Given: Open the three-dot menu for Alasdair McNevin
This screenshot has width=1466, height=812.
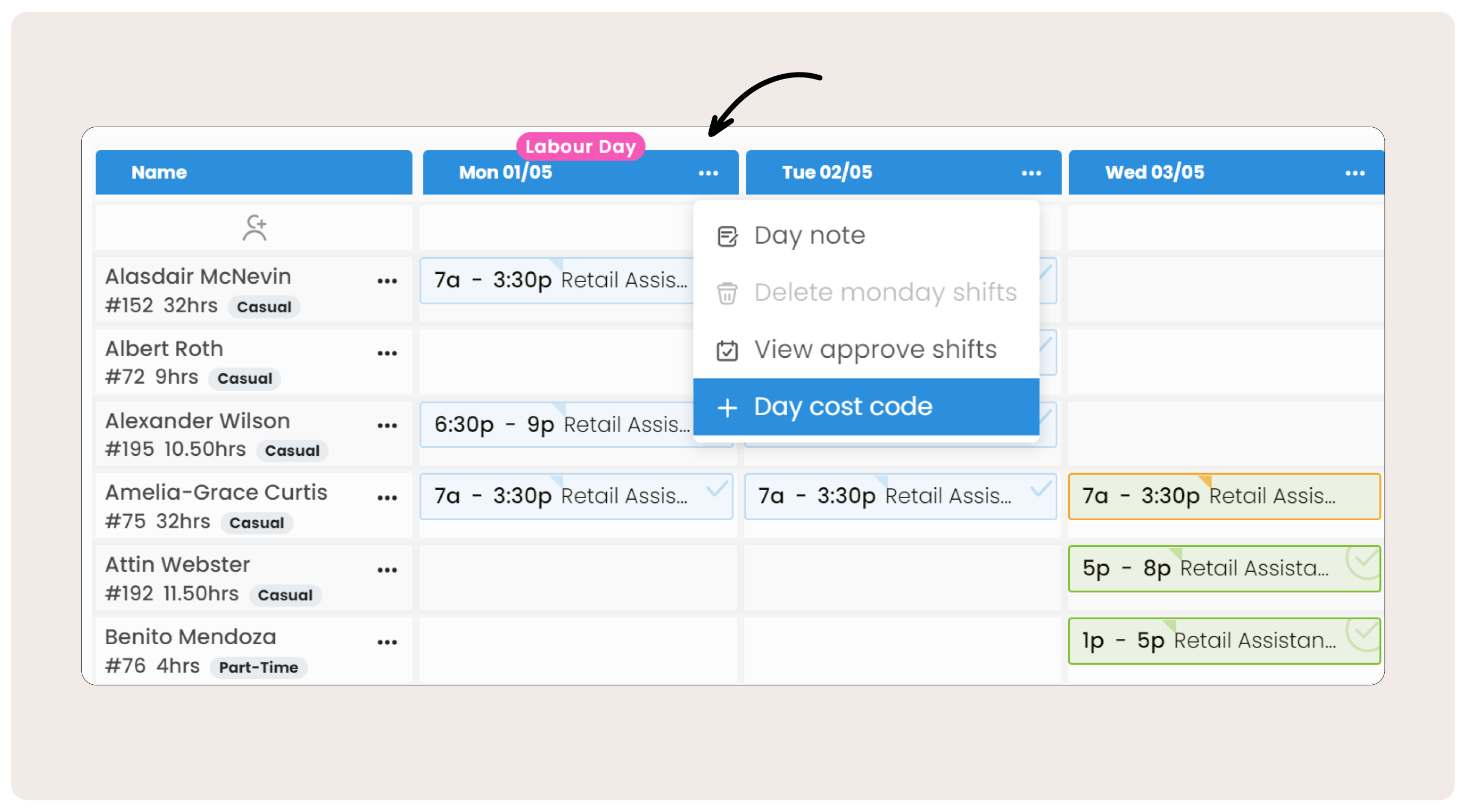Looking at the screenshot, I should coord(387,281).
